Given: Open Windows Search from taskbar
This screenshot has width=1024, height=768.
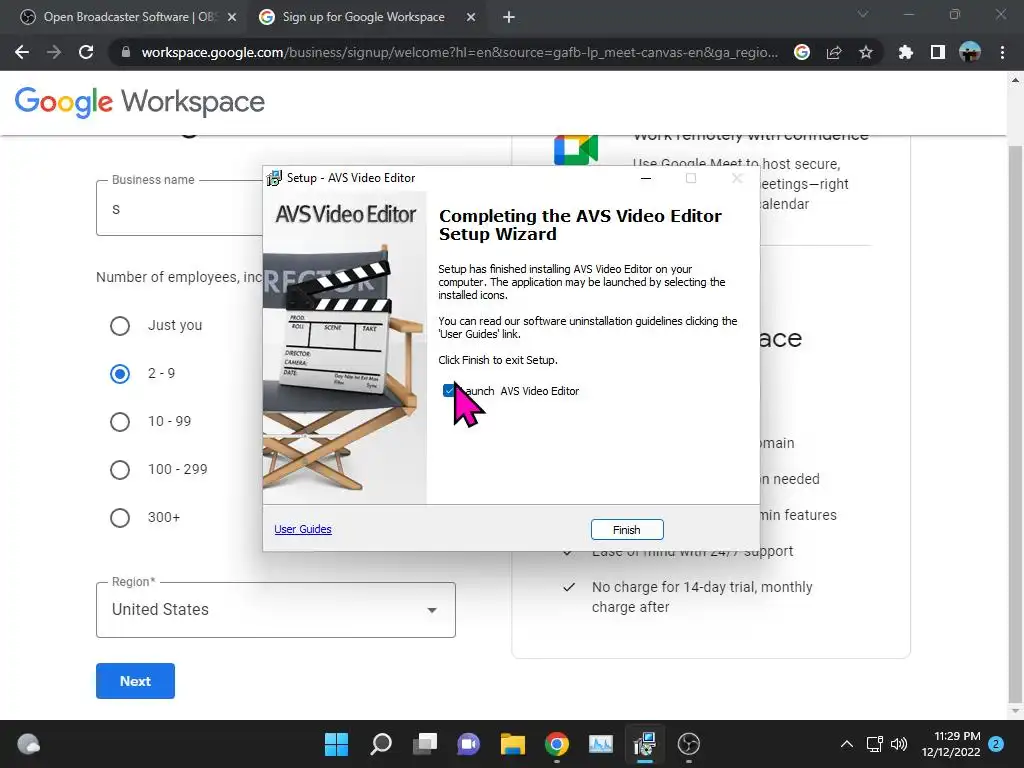Looking at the screenshot, I should click(381, 744).
